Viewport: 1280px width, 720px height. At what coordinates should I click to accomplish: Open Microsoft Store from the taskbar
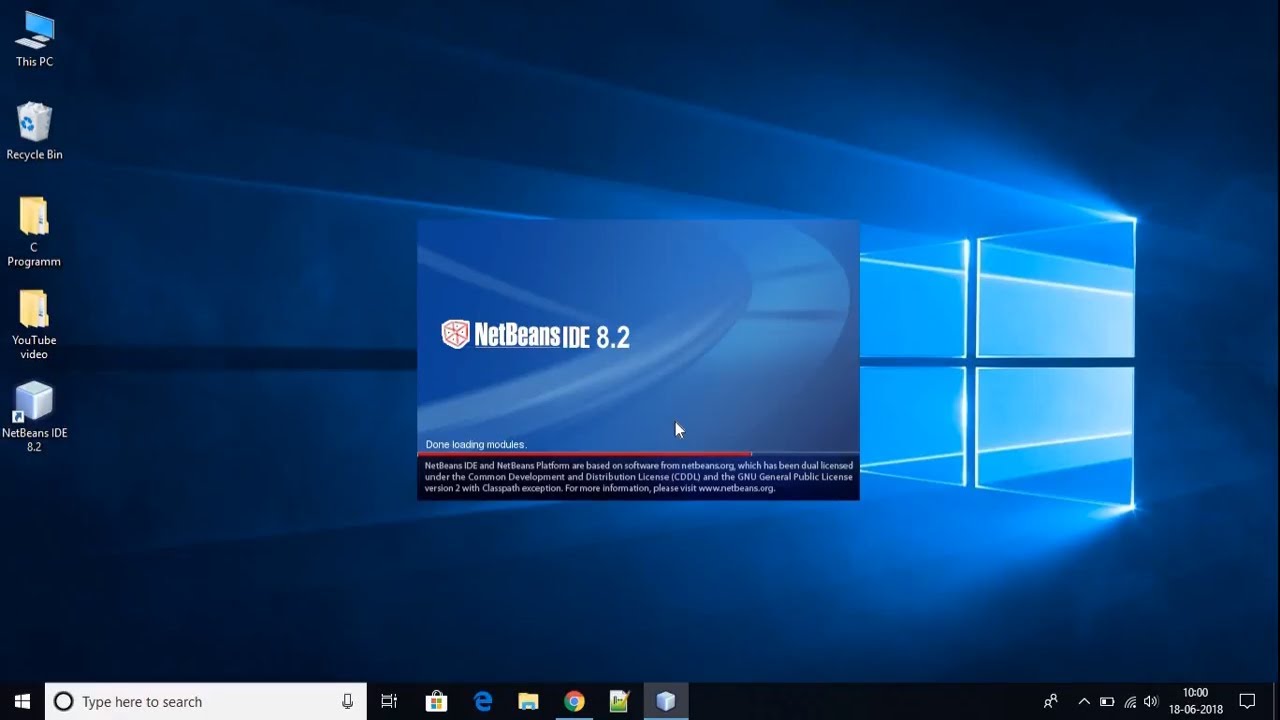tap(436, 702)
